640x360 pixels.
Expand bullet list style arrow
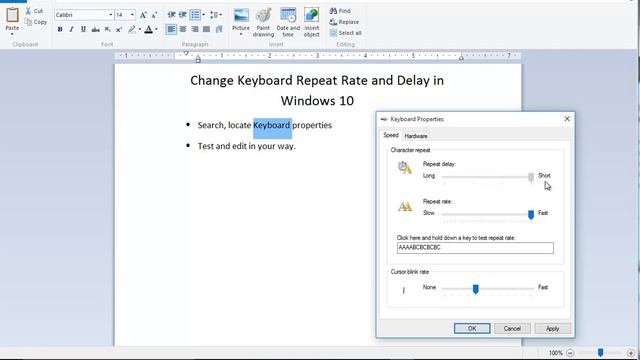204,15
